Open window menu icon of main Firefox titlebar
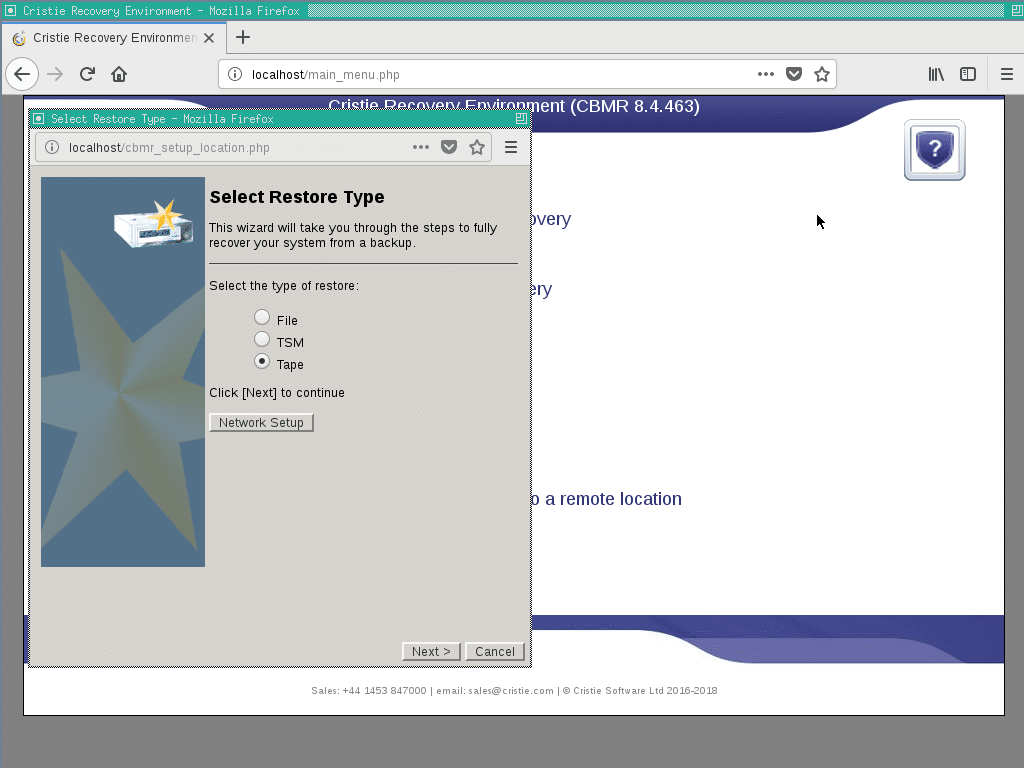Screen dimensions: 1024x768 tap(10, 10)
